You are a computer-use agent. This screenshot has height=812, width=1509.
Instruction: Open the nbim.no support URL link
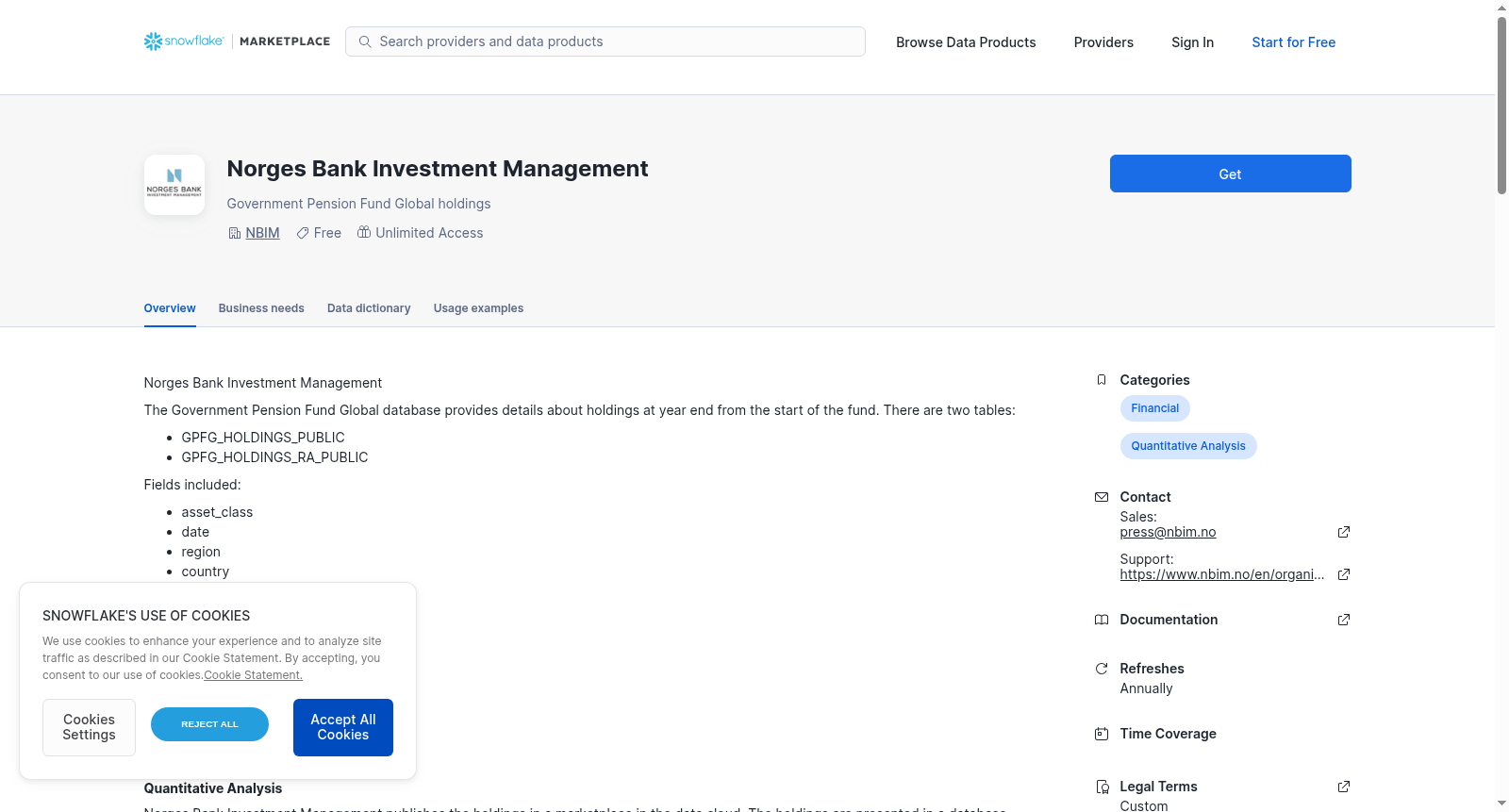pos(1221,574)
